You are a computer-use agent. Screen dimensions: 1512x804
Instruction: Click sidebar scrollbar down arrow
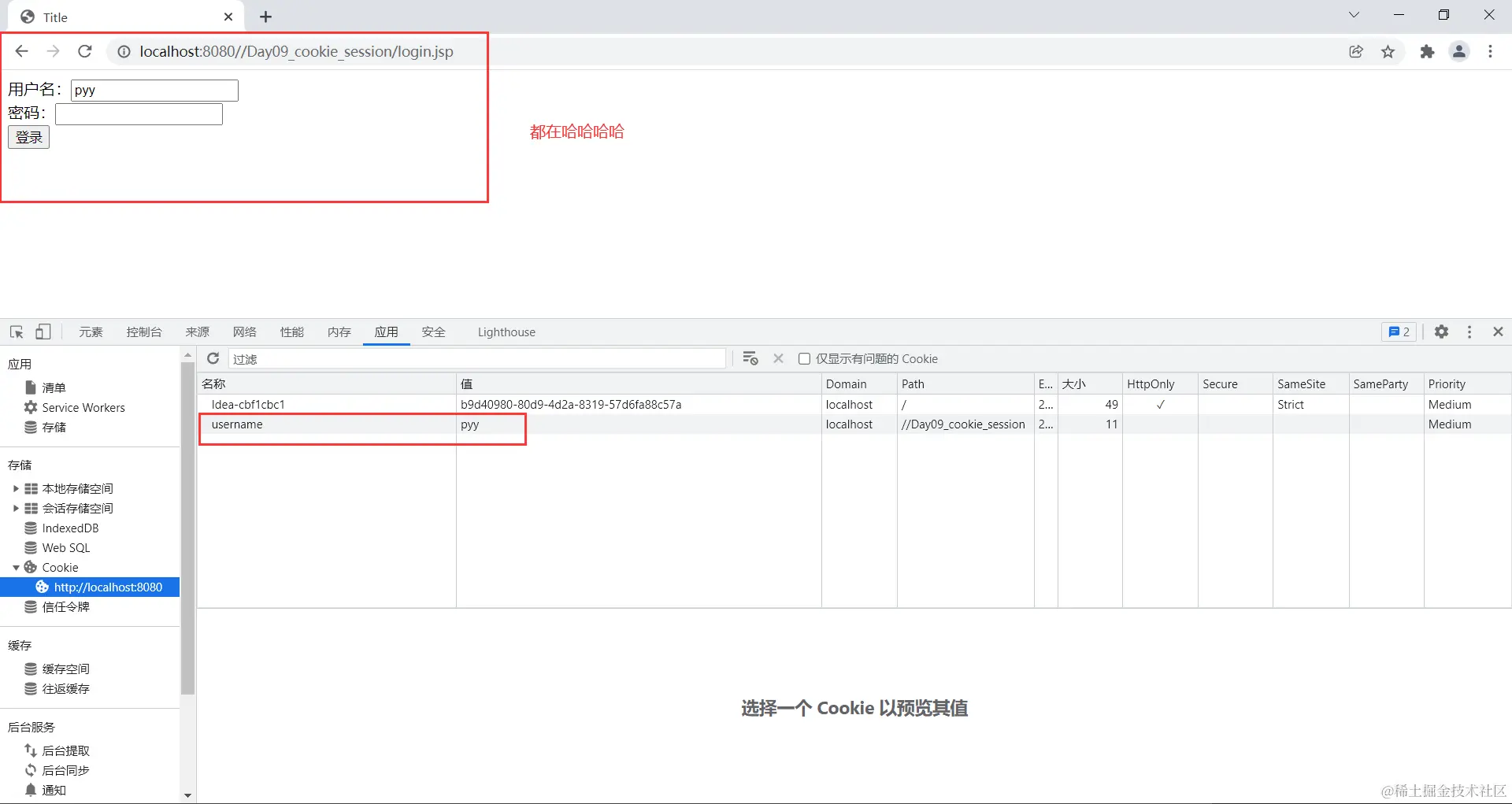click(x=187, y=795)
